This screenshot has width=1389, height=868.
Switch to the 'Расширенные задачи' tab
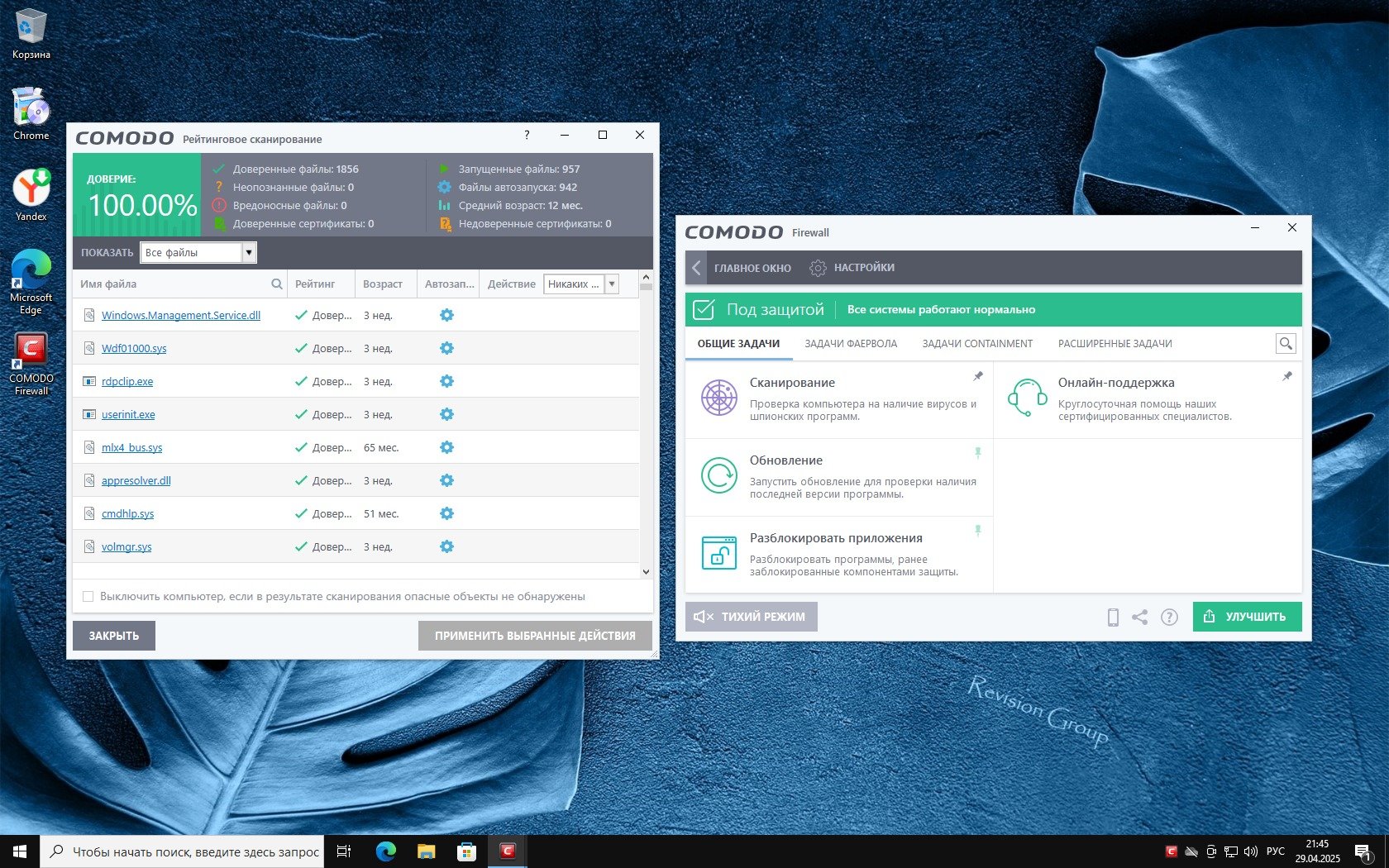point(1115,344)
